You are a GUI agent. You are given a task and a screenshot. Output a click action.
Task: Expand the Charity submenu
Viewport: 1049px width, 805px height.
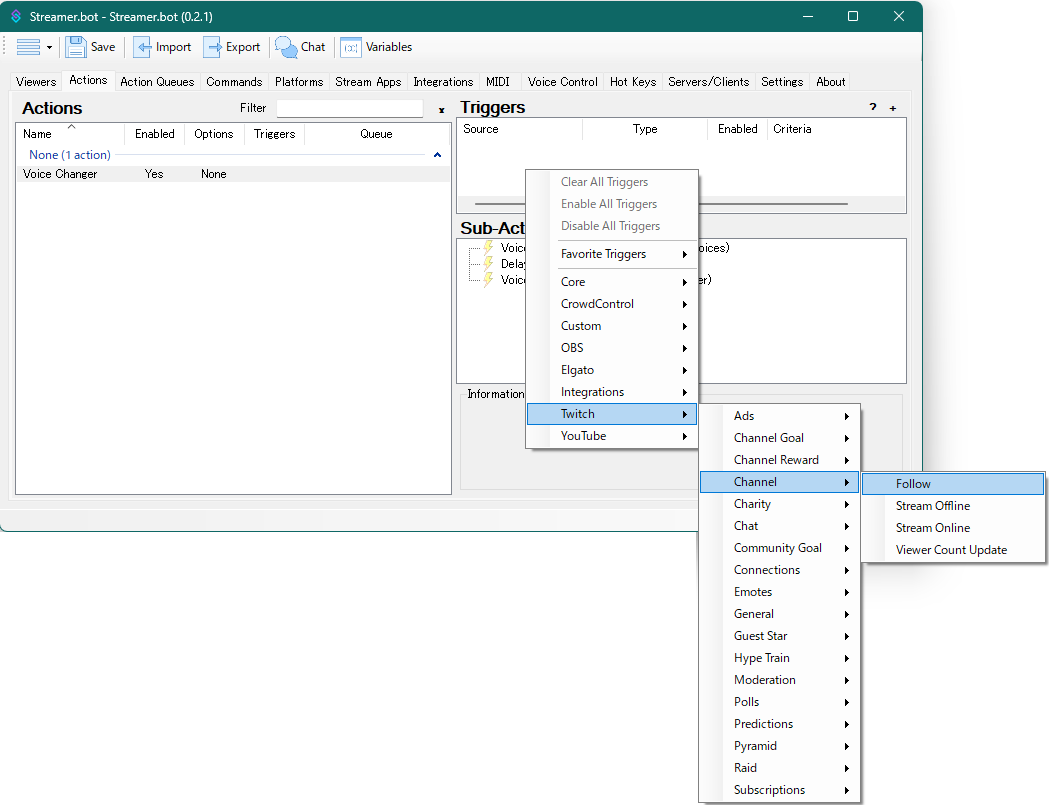coord(779,504)
